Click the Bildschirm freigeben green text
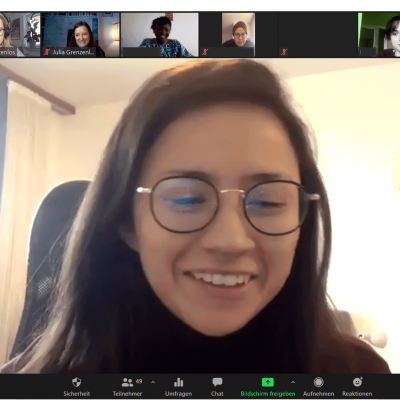The width and height of the screenshot is (400, 400). click(x=268, y=394)
